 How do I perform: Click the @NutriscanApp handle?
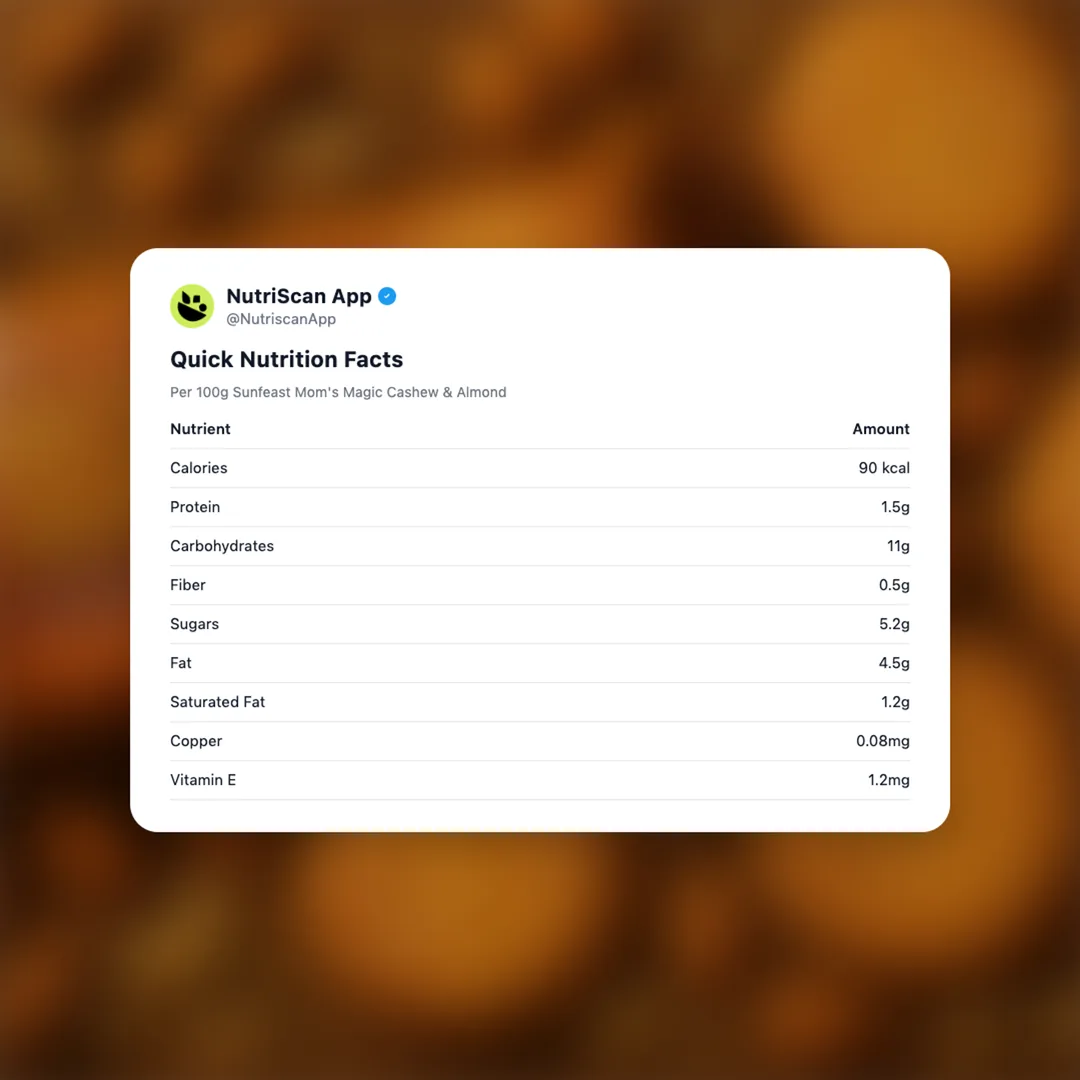click(281, 319)
